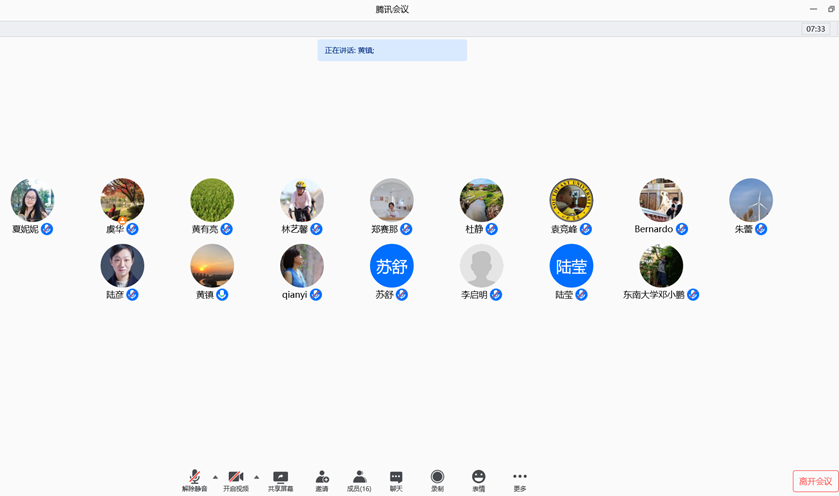This screenshot has width=839, height=496.
Task: Click muted mic icon next to 杜静
Action: click(492, 229)
